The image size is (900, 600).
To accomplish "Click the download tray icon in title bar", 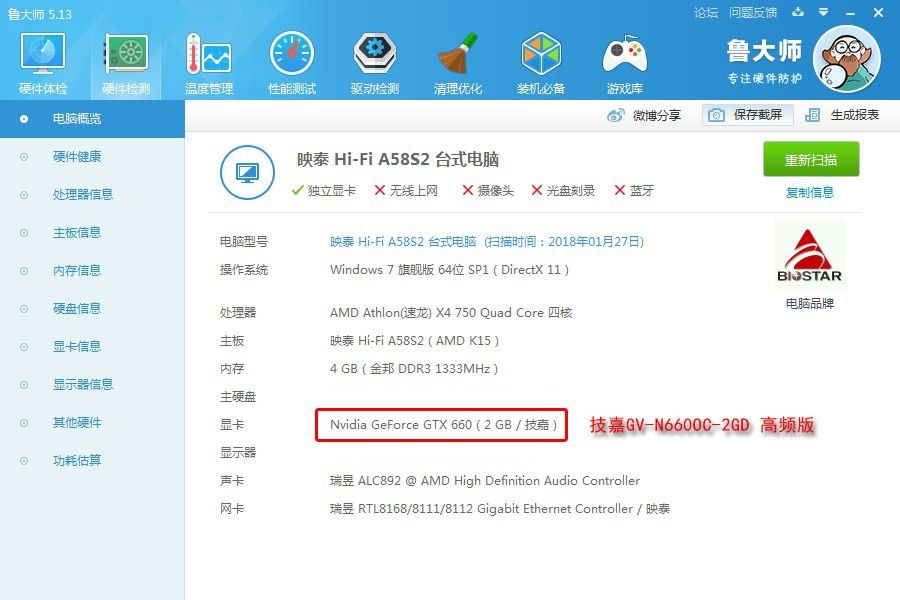I will click(798, 12).
